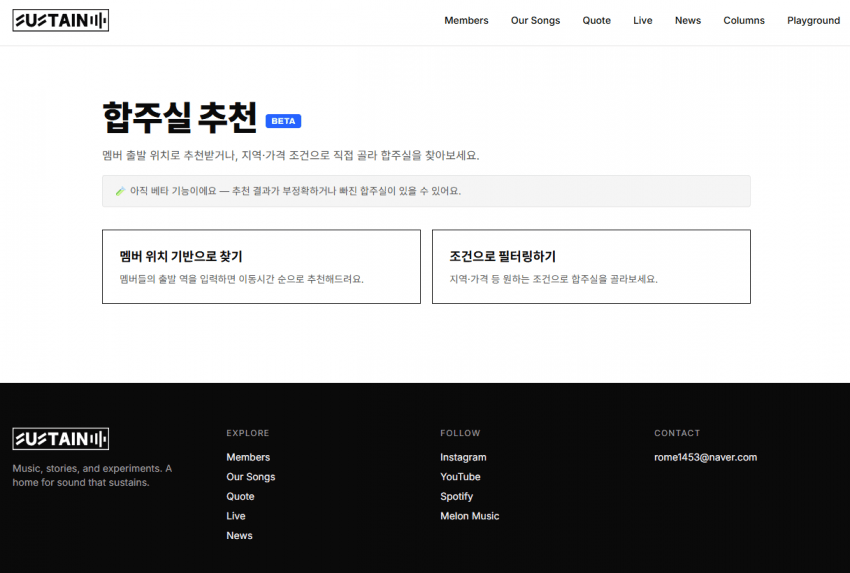Visit the YouTube link in the footer
Screen dimensions: 850x573
click(460, 477)
